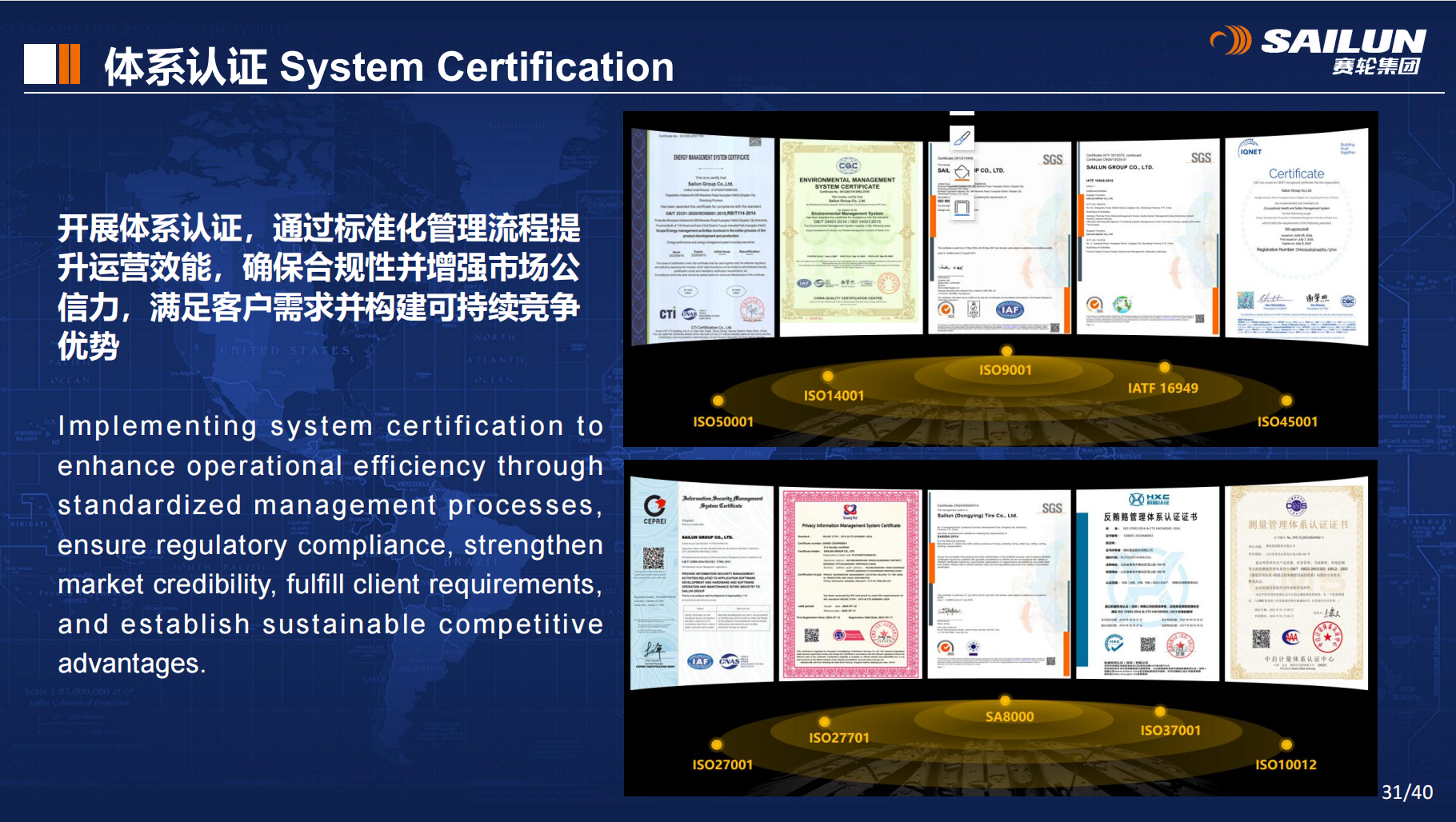Select the IQNET Certificate image

click(1296, 237)
